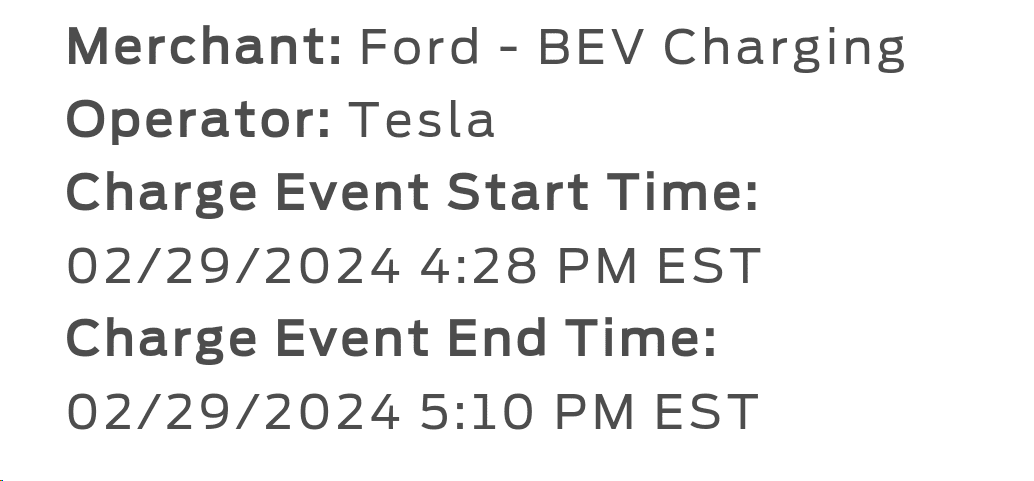Click EST on the start time line

pyautogui.click(x=709, y=267)
